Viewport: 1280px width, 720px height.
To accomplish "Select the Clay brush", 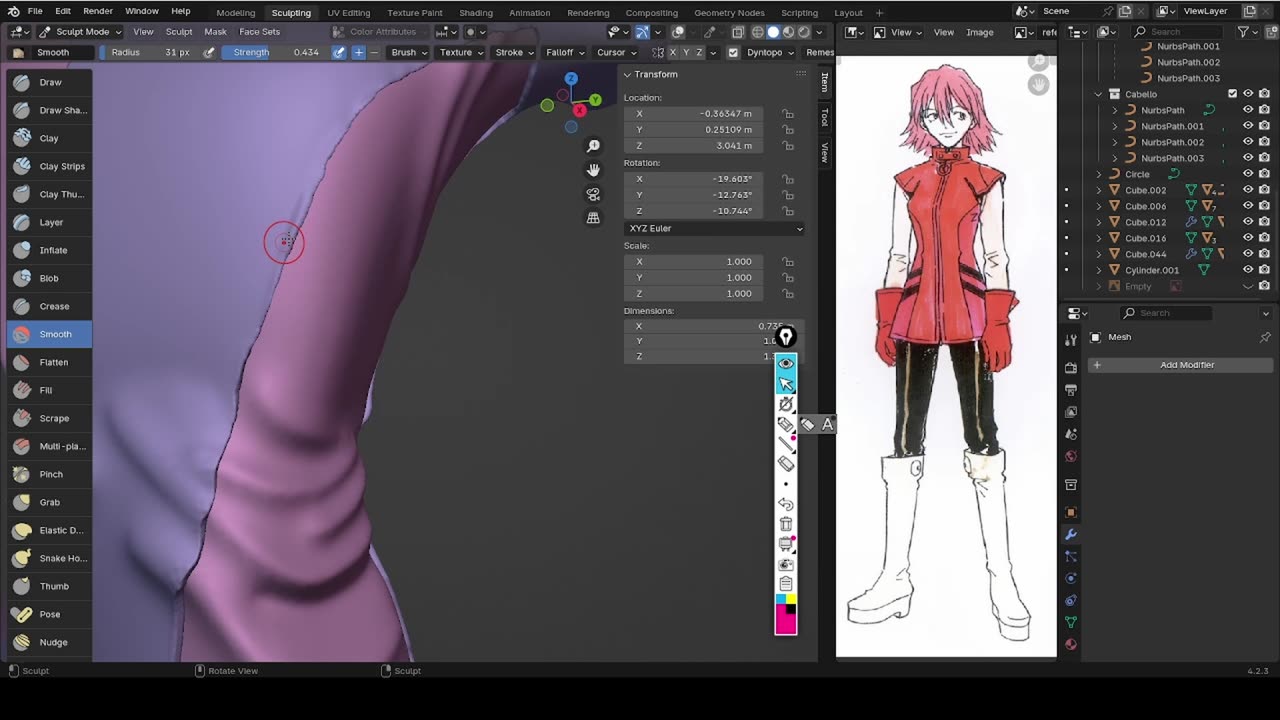I will (49, 138).
